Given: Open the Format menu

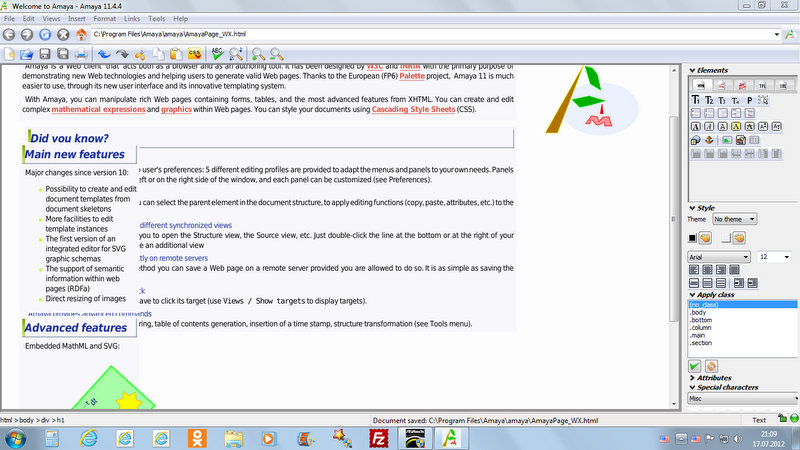Looking at the screenshot, I should 105,18.
